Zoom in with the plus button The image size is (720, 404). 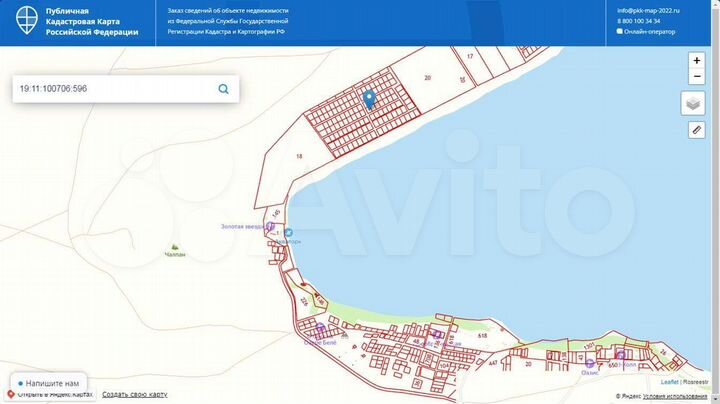pyautogui.click(x=696, y=61)
